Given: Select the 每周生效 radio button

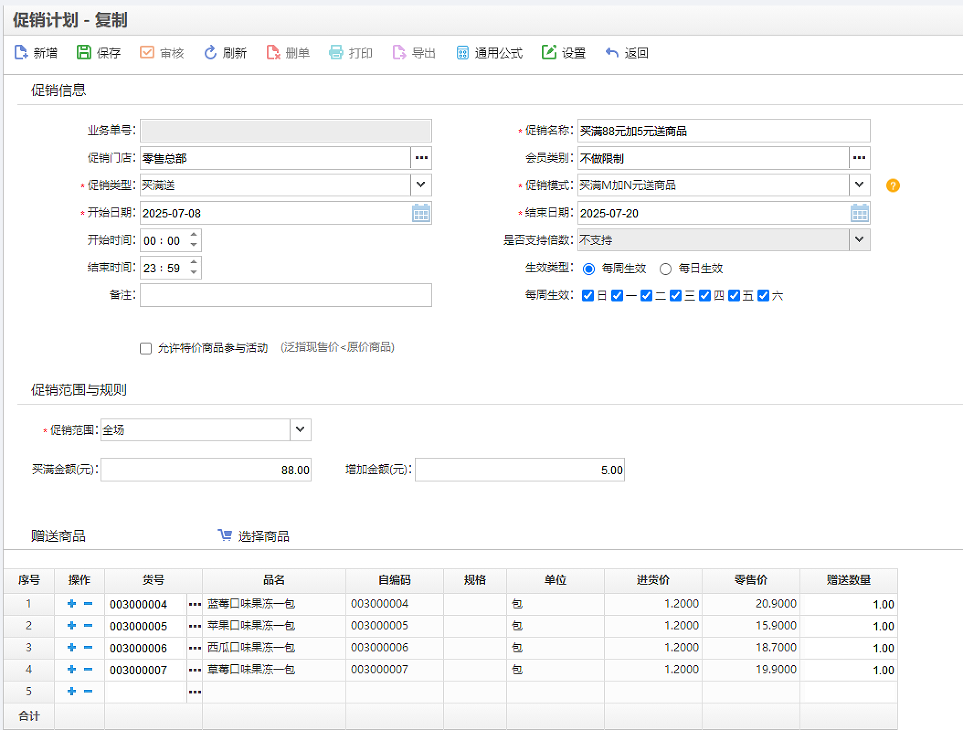Looking at the screenshot, I should (588, 269).
